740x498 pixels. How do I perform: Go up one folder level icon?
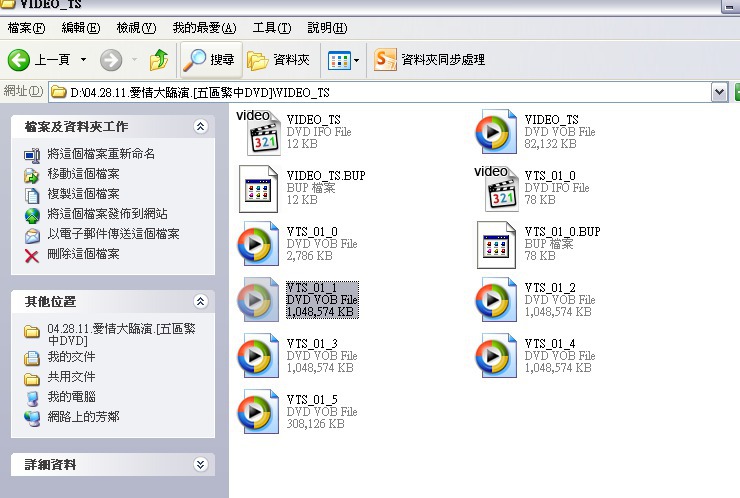(x=159, y=60)
